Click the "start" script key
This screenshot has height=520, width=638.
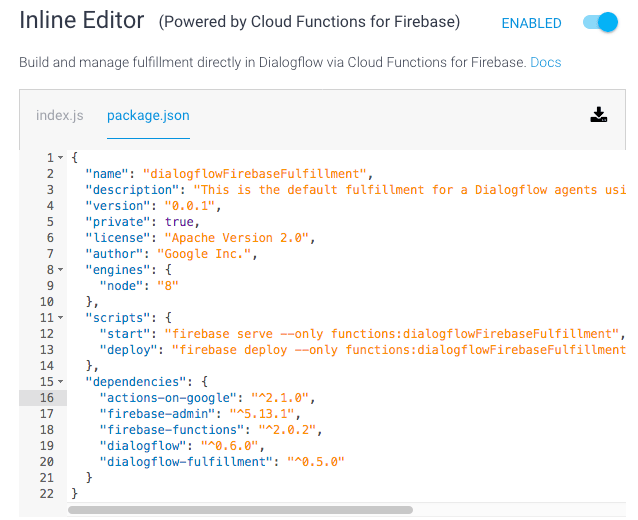[125, 334]
